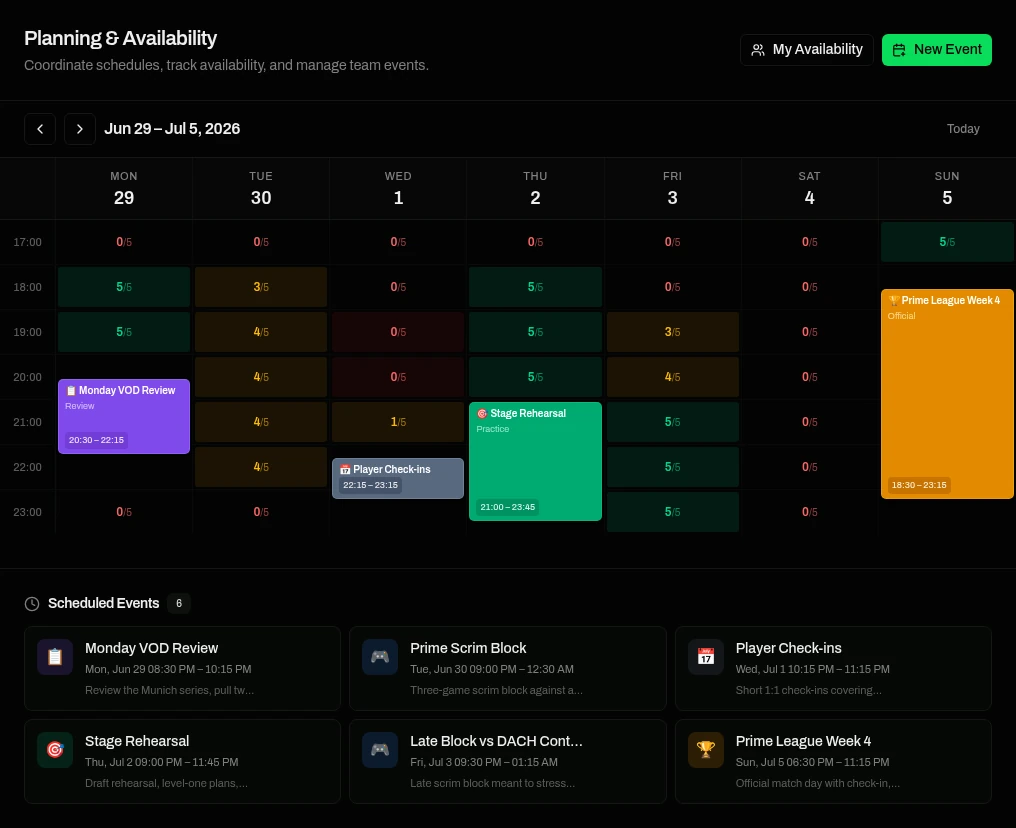Image resolution: width=1016 pixels, height=828 pixels.
Task: Click the target icon on Stage Rehearsal card
Action: pos(55,750)
